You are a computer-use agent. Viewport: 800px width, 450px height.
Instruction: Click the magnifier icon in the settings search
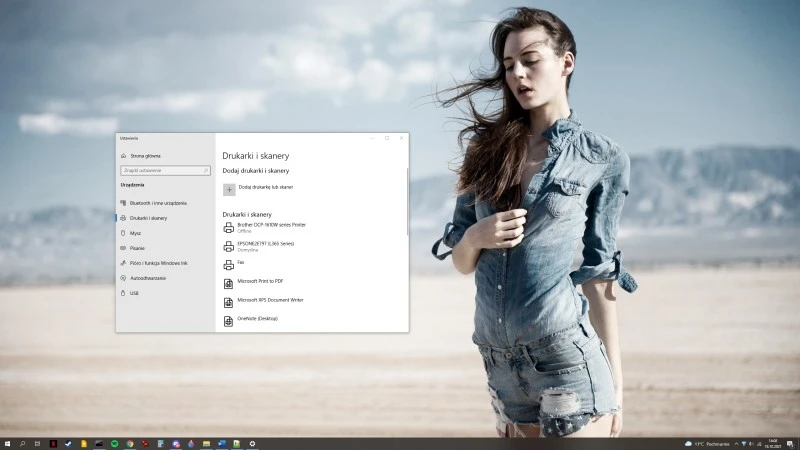(206, 170)
